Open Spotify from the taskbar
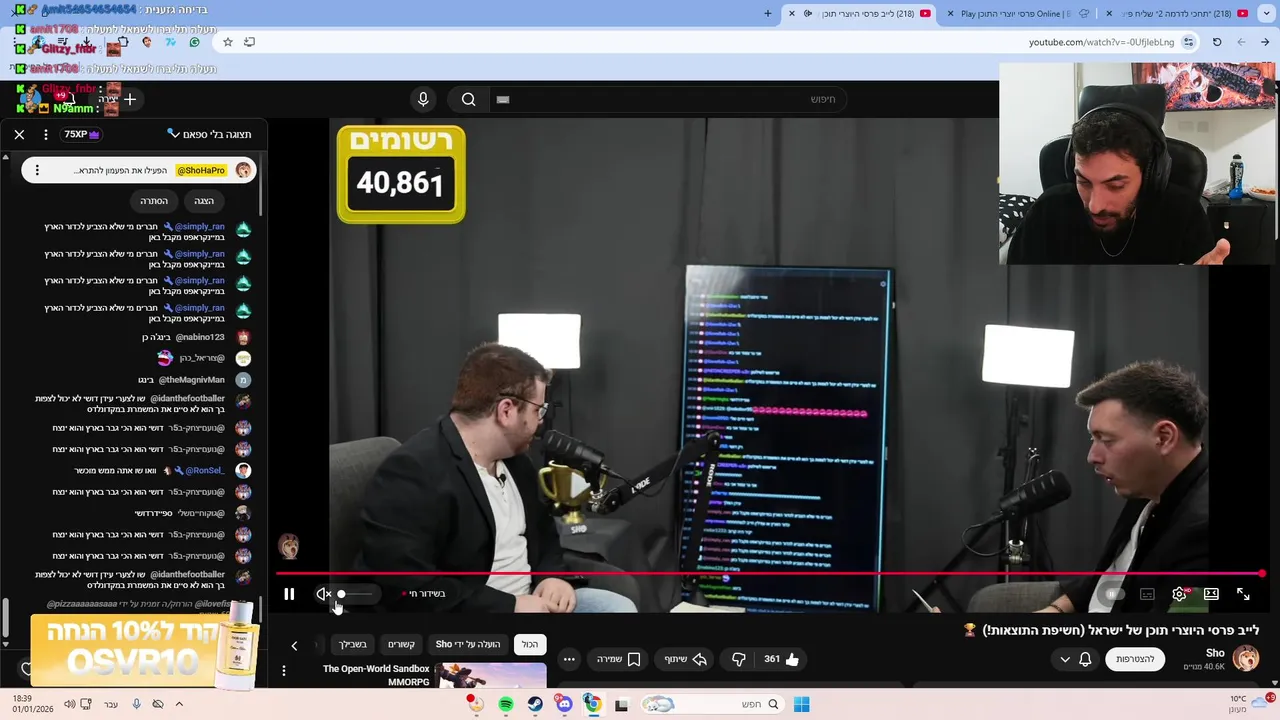This screenshot has height=720, width=1280. click(506, 704)
